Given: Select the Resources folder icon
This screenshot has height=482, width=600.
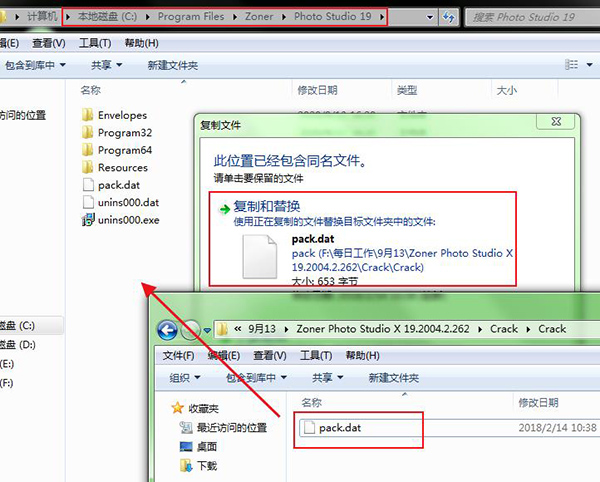Looking at the screenshot, I should tap(88, 167).
